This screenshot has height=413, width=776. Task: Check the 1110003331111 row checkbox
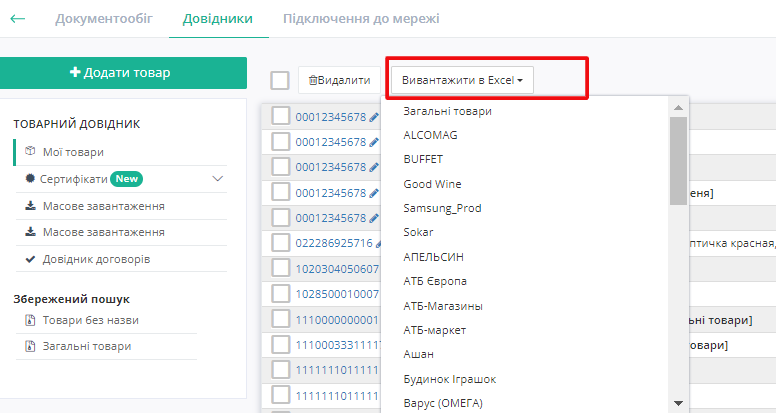point(281,344)
